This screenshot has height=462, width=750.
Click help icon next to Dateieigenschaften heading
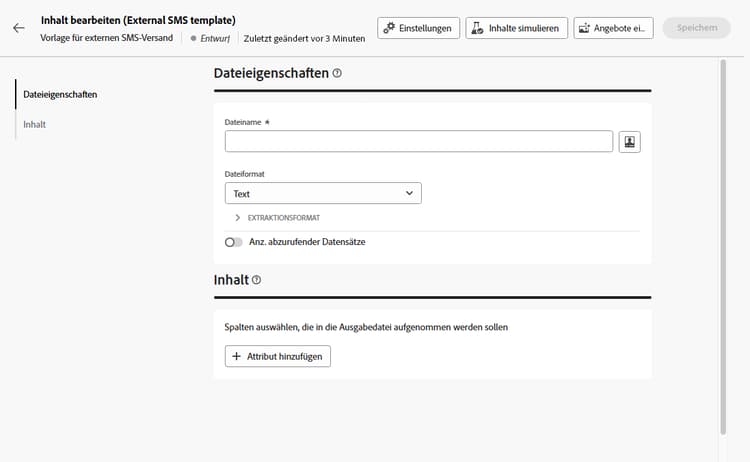[337, 73]
